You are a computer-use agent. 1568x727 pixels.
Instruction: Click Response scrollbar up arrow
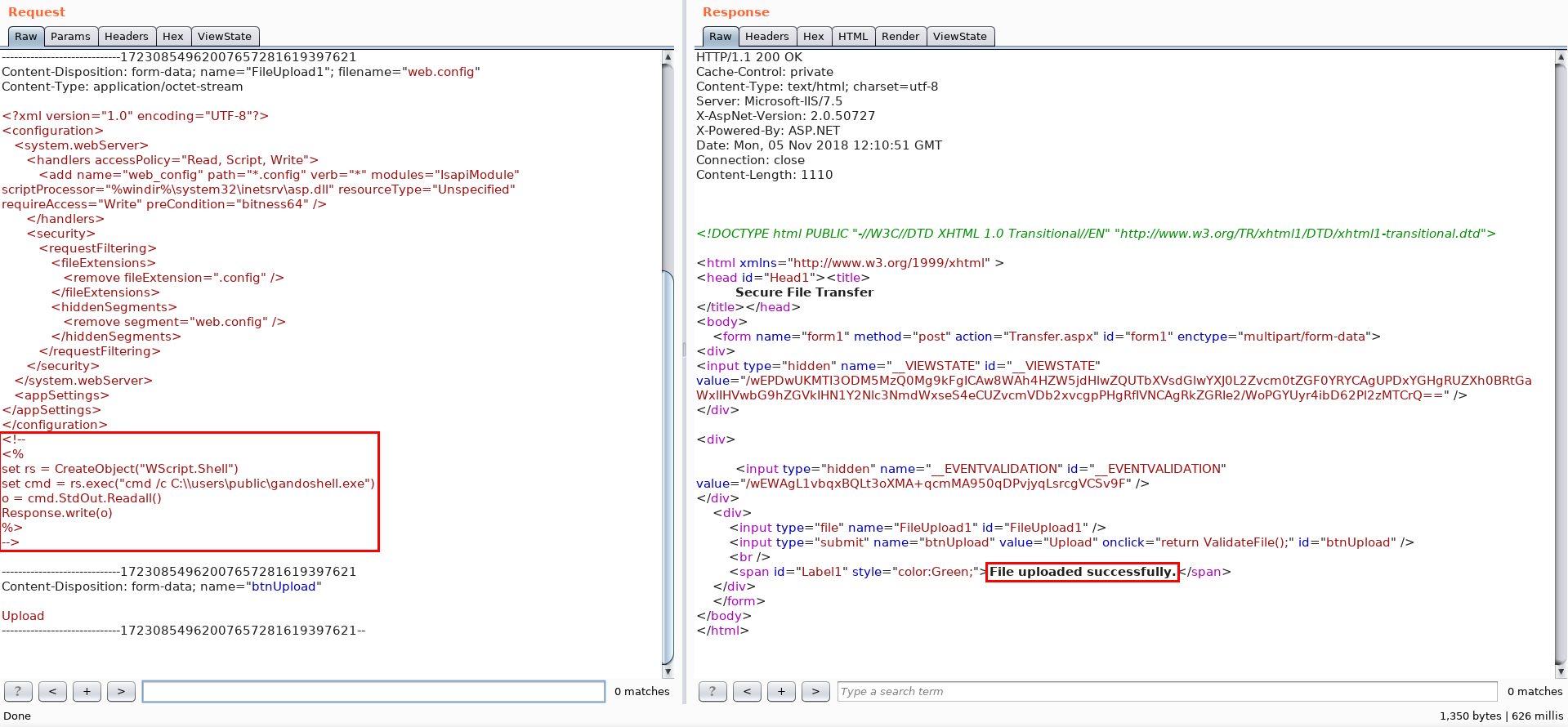(1561, 57)
